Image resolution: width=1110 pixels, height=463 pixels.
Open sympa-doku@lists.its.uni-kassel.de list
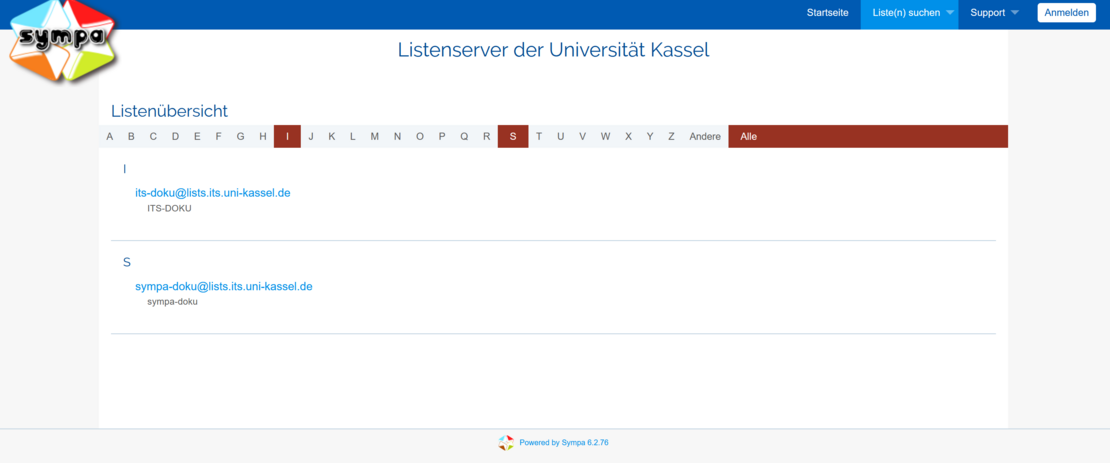(x=224, y=287)
